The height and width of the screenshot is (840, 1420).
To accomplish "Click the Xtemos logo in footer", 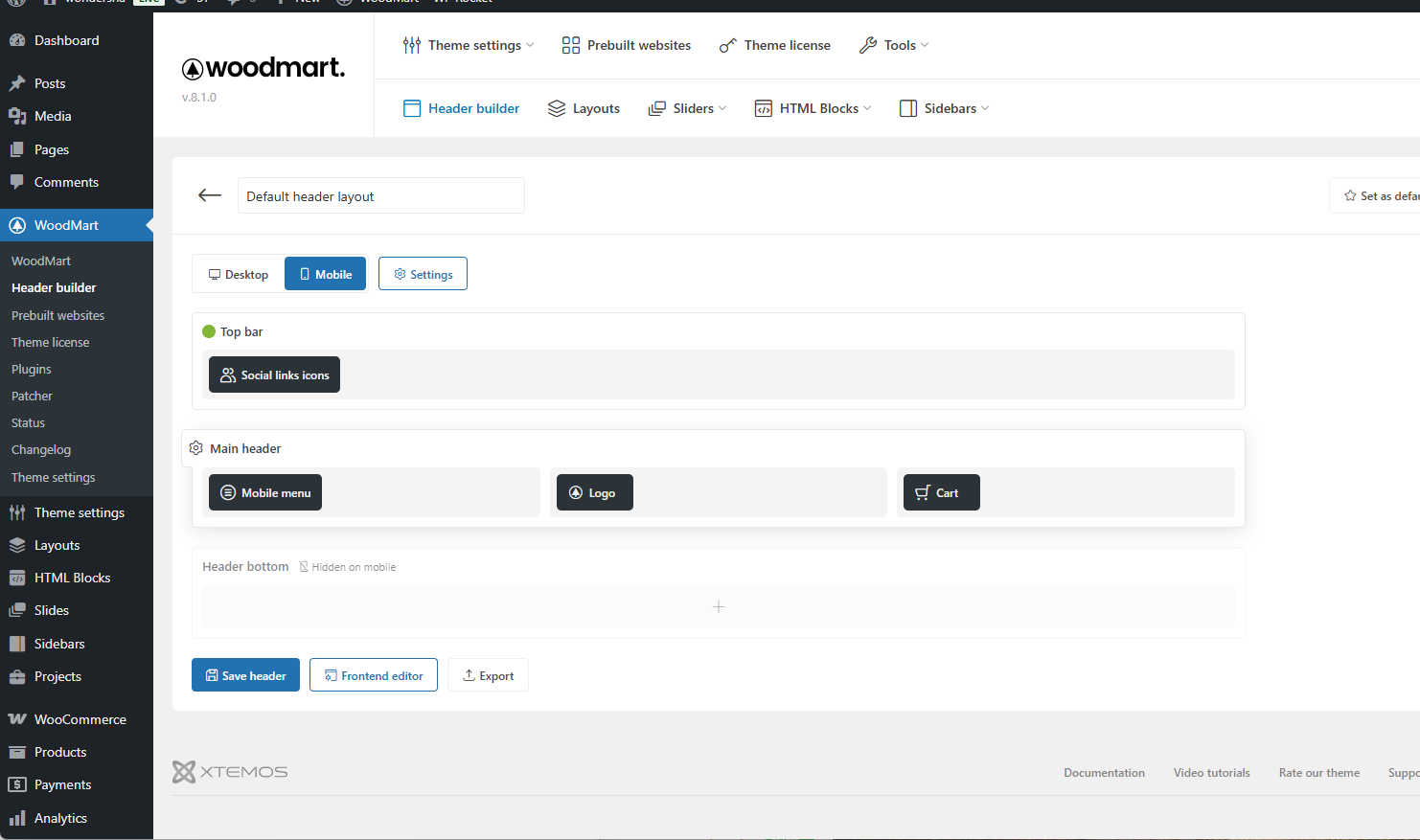I will pyautogui.click(x=230, y=772).
